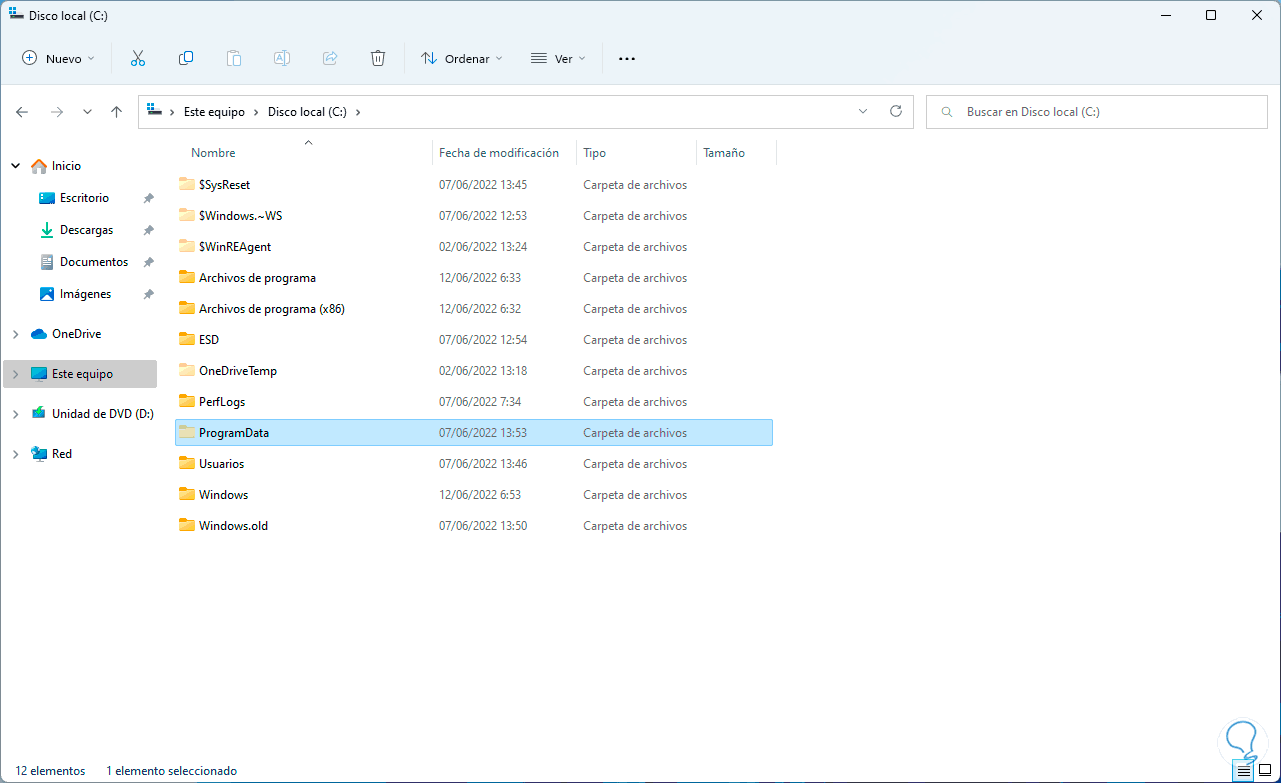Select Descargas in the sidebar
This screenshot has height=783, width=1281.
click(x=87, y=230)
